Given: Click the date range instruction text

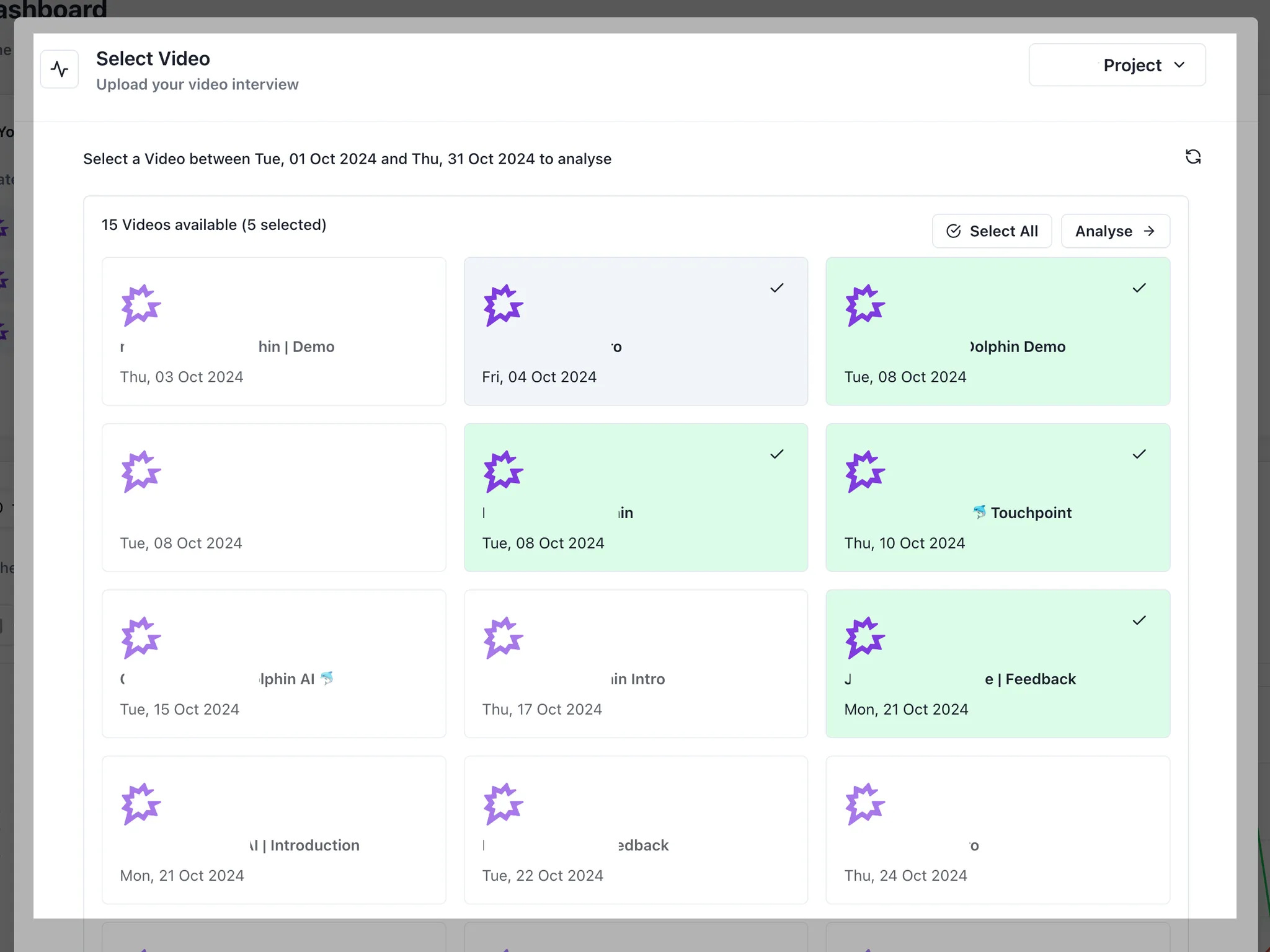Looking at the screenshot, I should click(x=347, y=159).
